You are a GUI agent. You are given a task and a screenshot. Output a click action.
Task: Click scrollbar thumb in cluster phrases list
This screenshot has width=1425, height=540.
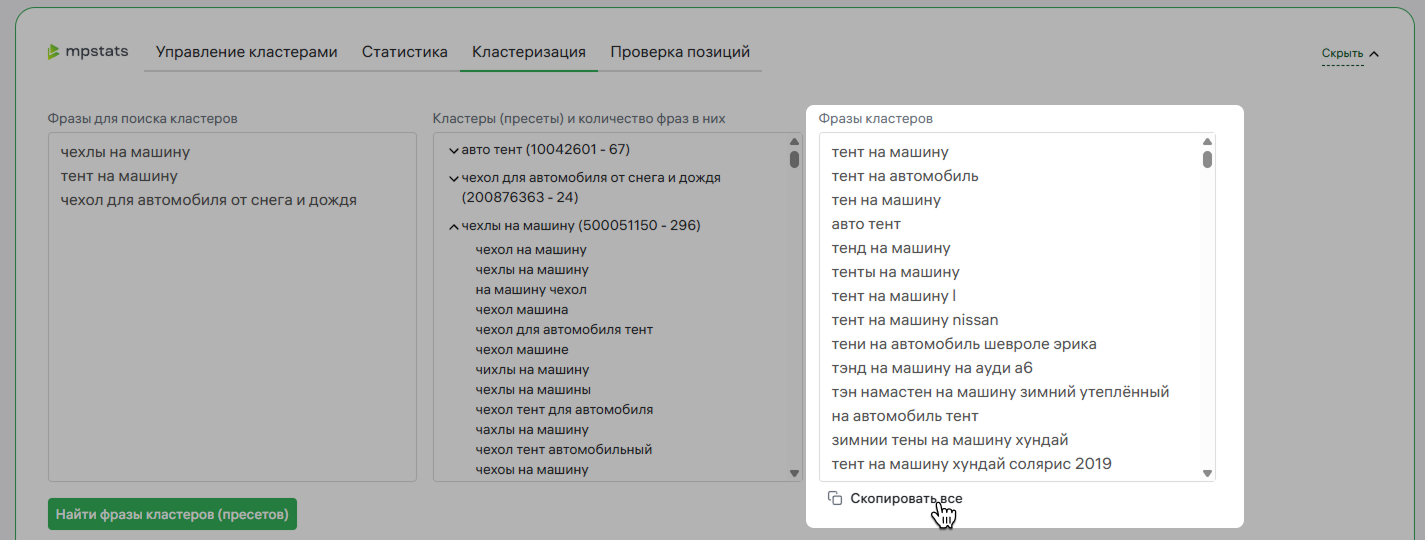click(1207, 158)
